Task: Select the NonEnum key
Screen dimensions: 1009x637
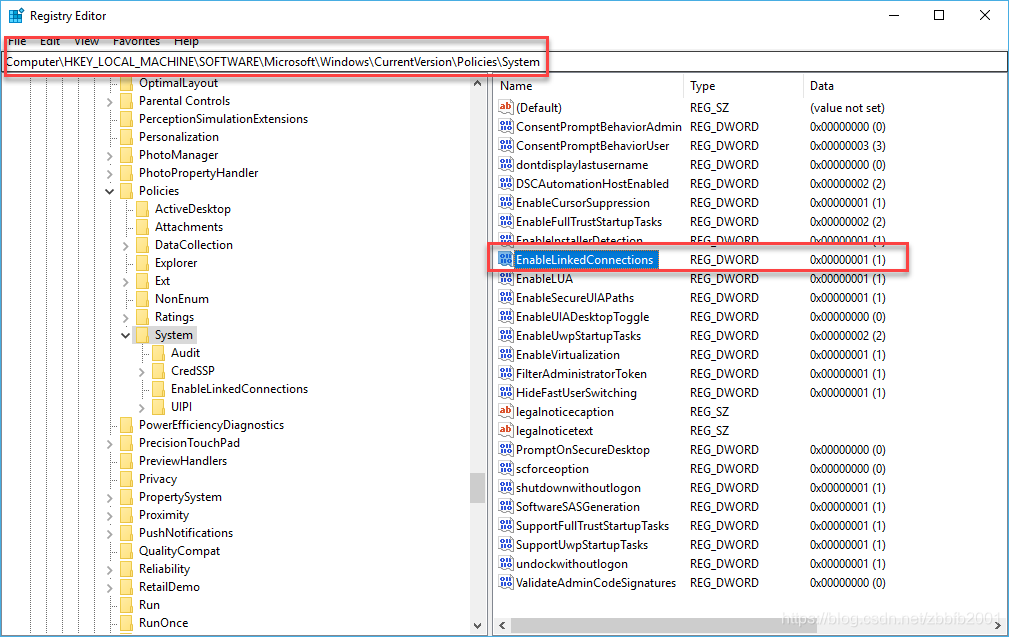Action: coord(181,299)
